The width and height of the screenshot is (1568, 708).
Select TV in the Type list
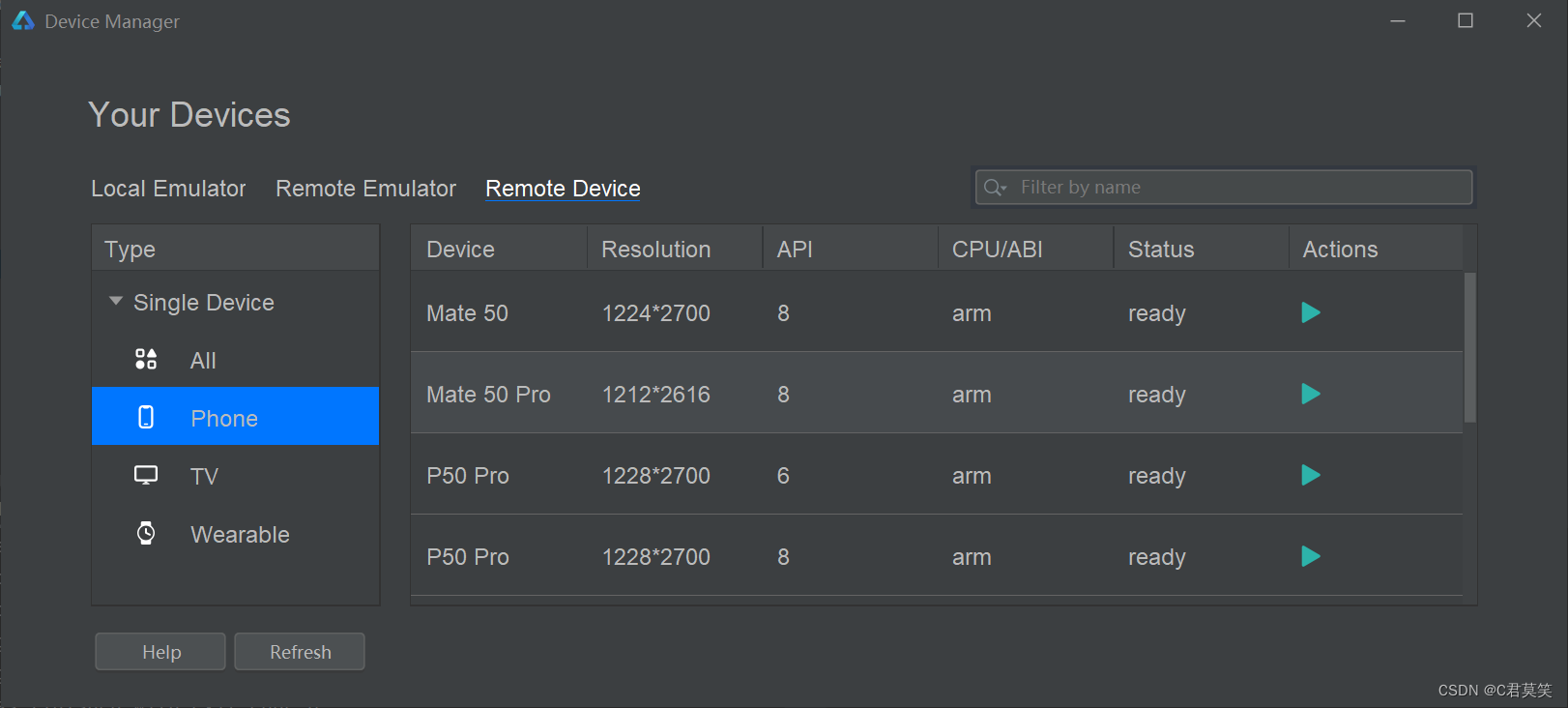[x=236, y=476]
